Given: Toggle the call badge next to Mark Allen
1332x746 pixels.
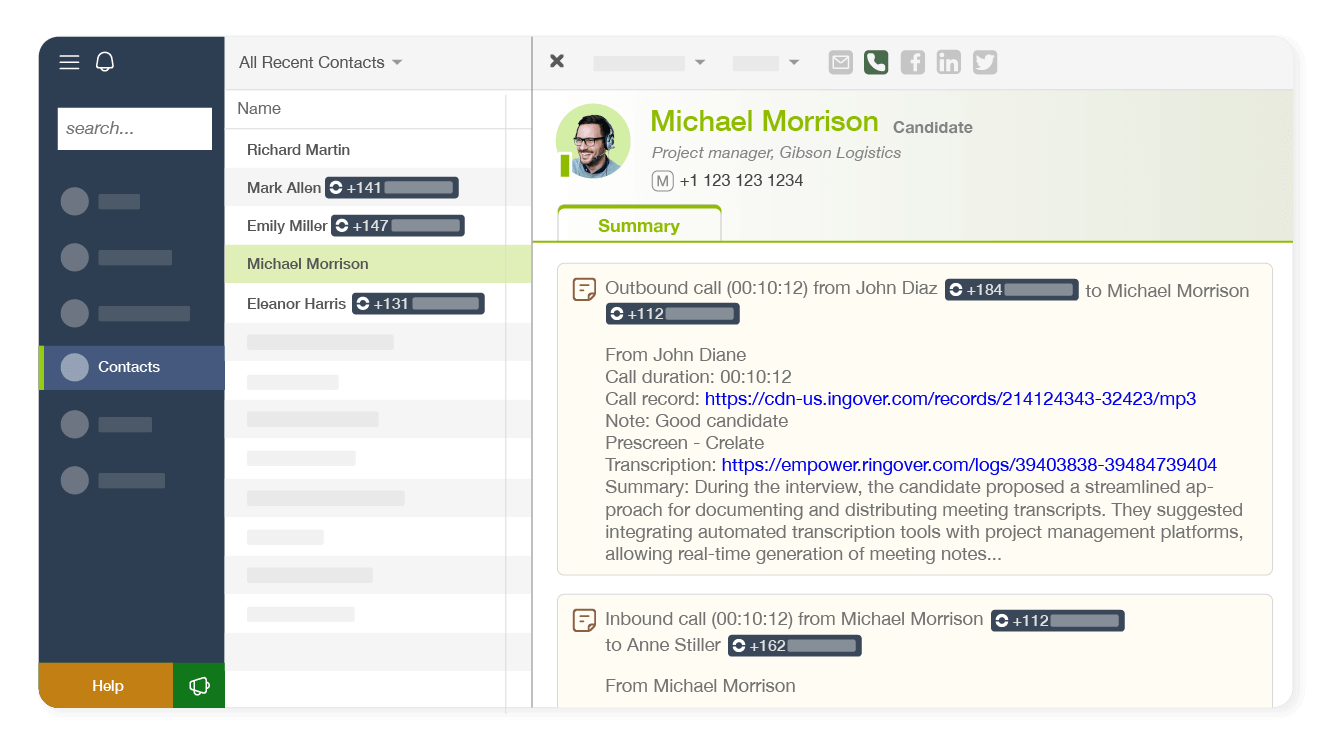Looking at the screenshot, I should (x=391, y=187).
